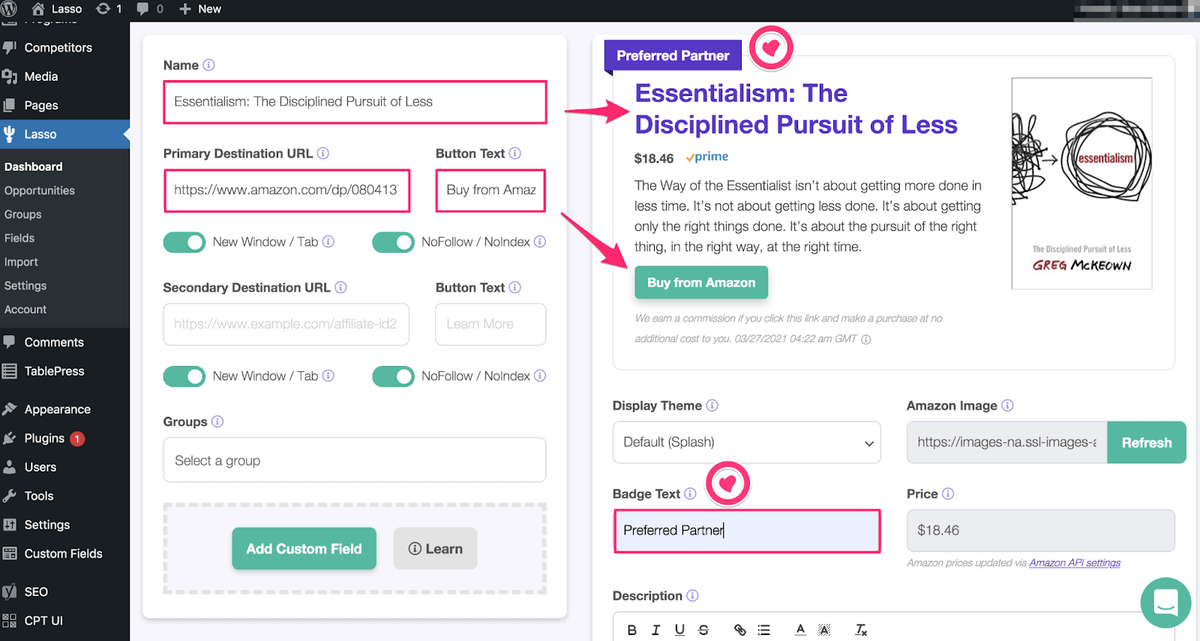Open the New menu in admin bar
The image size is (1200, 641).
(200, 9)
